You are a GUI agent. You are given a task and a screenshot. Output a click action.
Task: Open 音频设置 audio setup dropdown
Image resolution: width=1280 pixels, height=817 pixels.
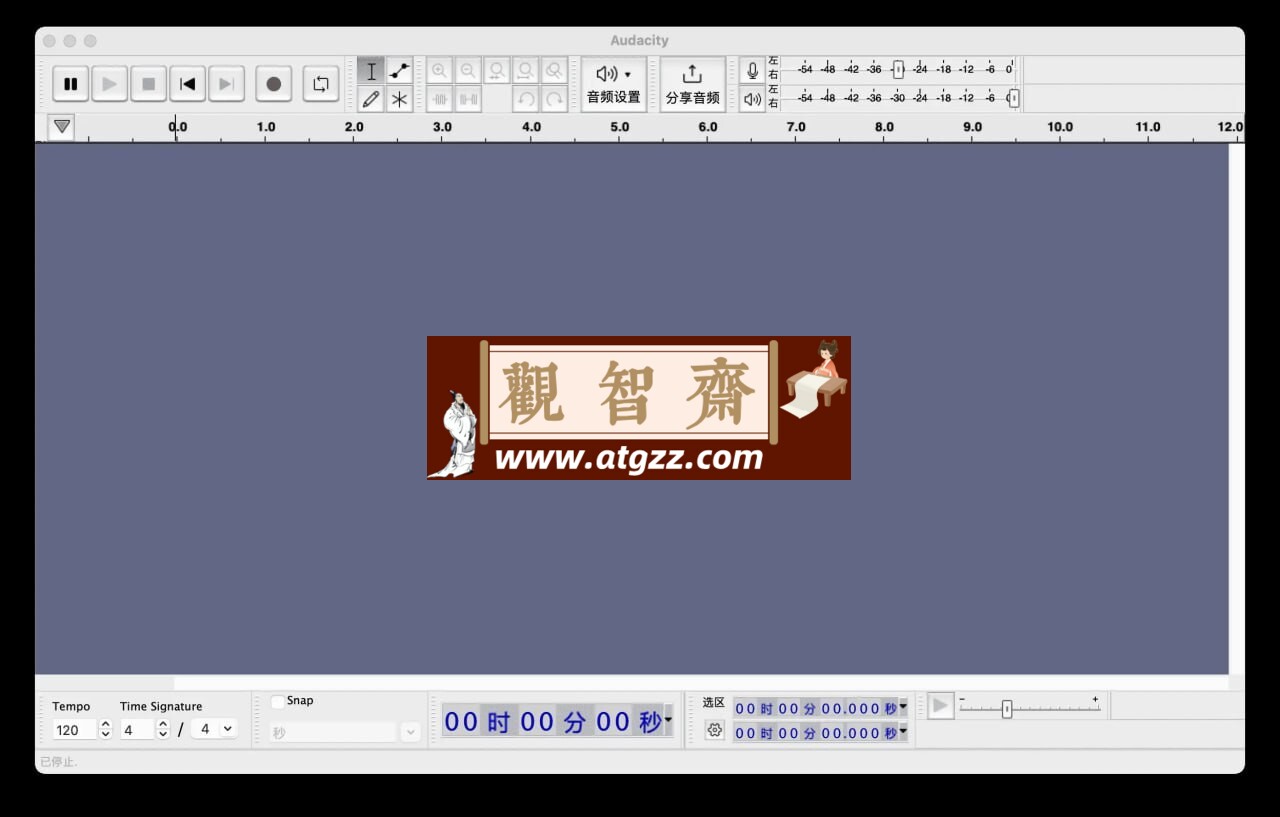(x=613, y=84)
